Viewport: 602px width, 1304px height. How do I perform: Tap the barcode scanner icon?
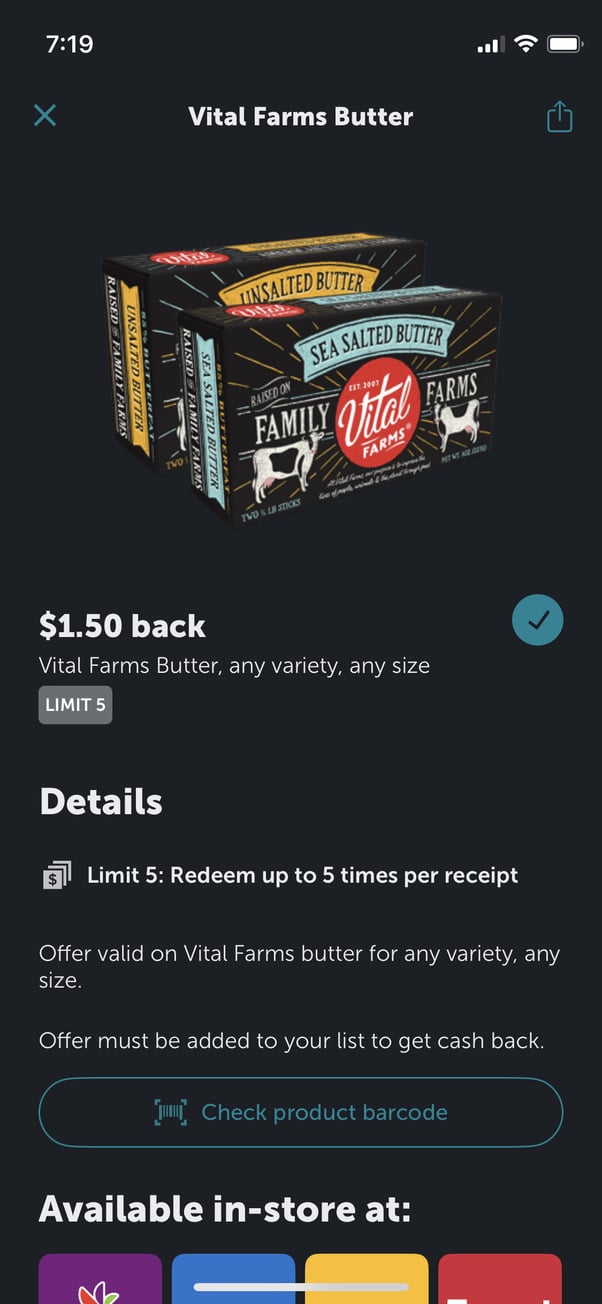click(171, 1112)
